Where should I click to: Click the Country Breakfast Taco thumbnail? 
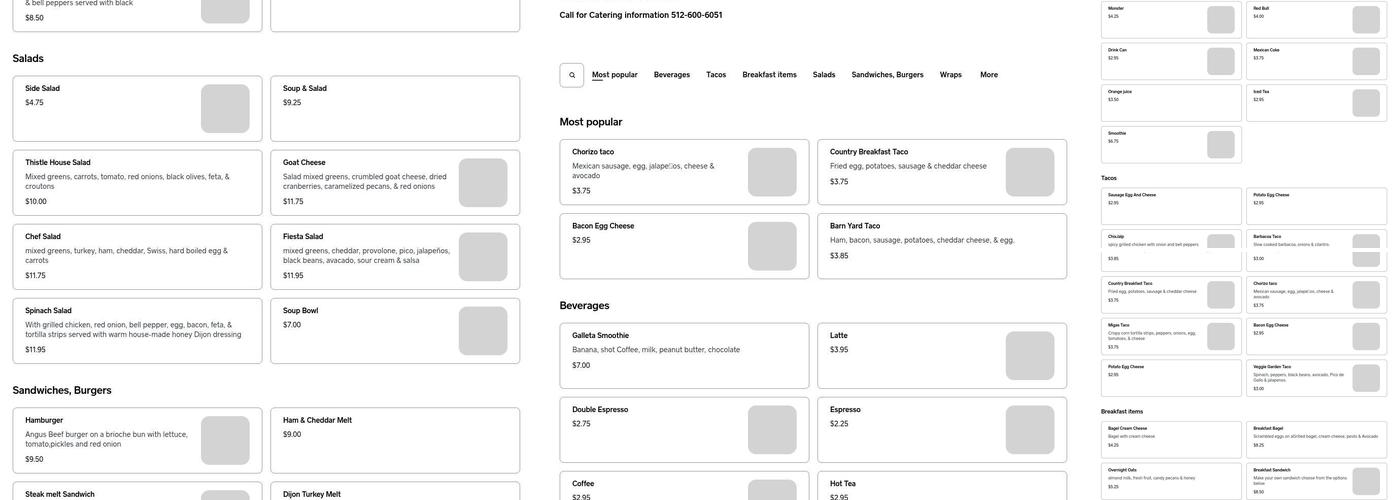[x=1029, y=172]
